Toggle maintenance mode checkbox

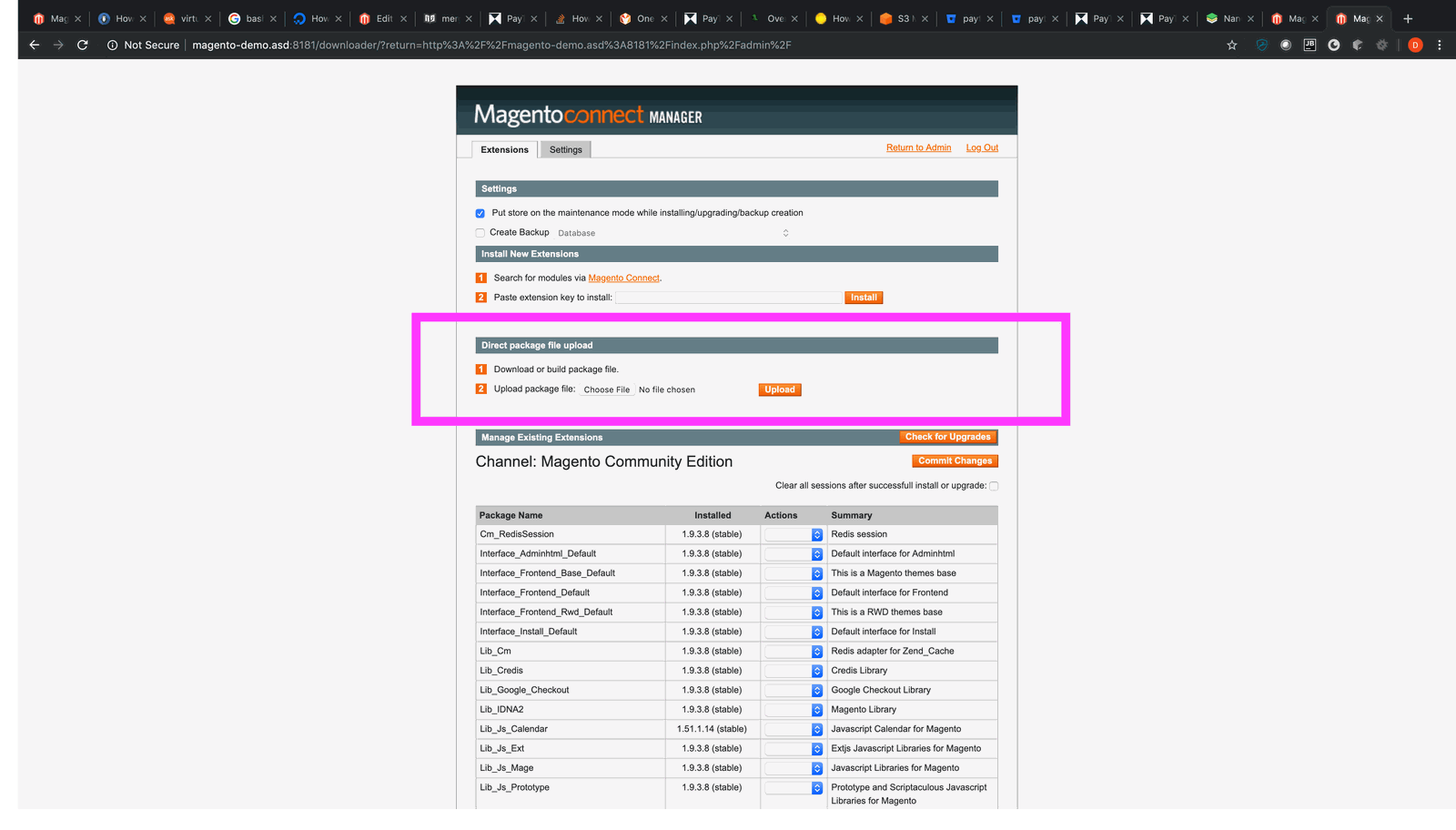click(x=480, y=213)
